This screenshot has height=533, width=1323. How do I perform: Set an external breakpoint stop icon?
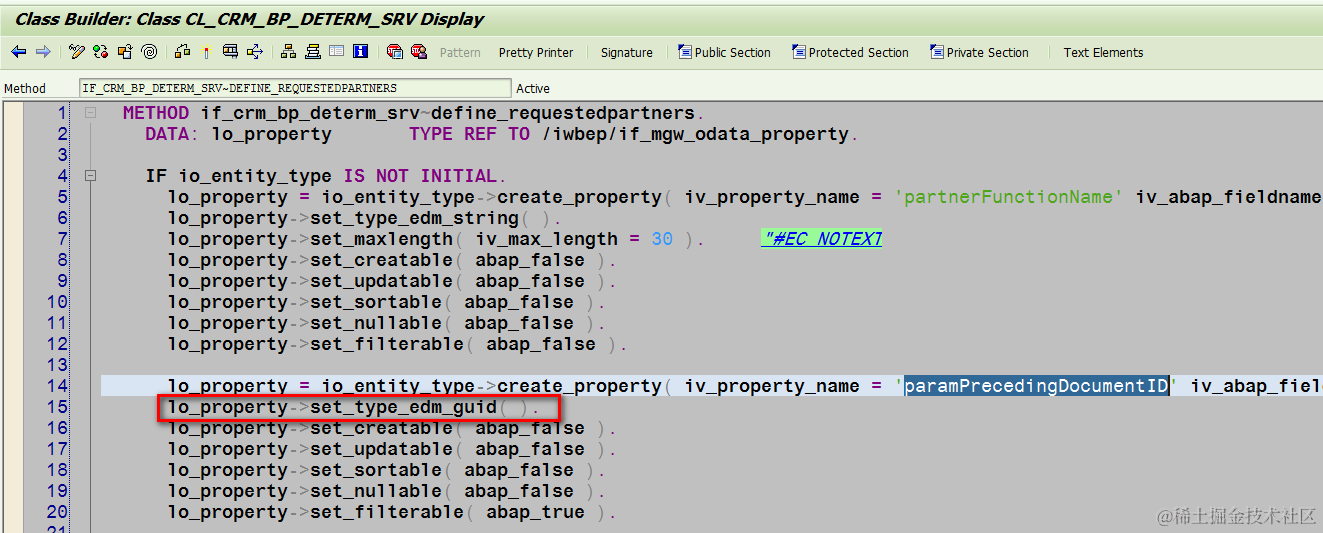coord(419,52)
